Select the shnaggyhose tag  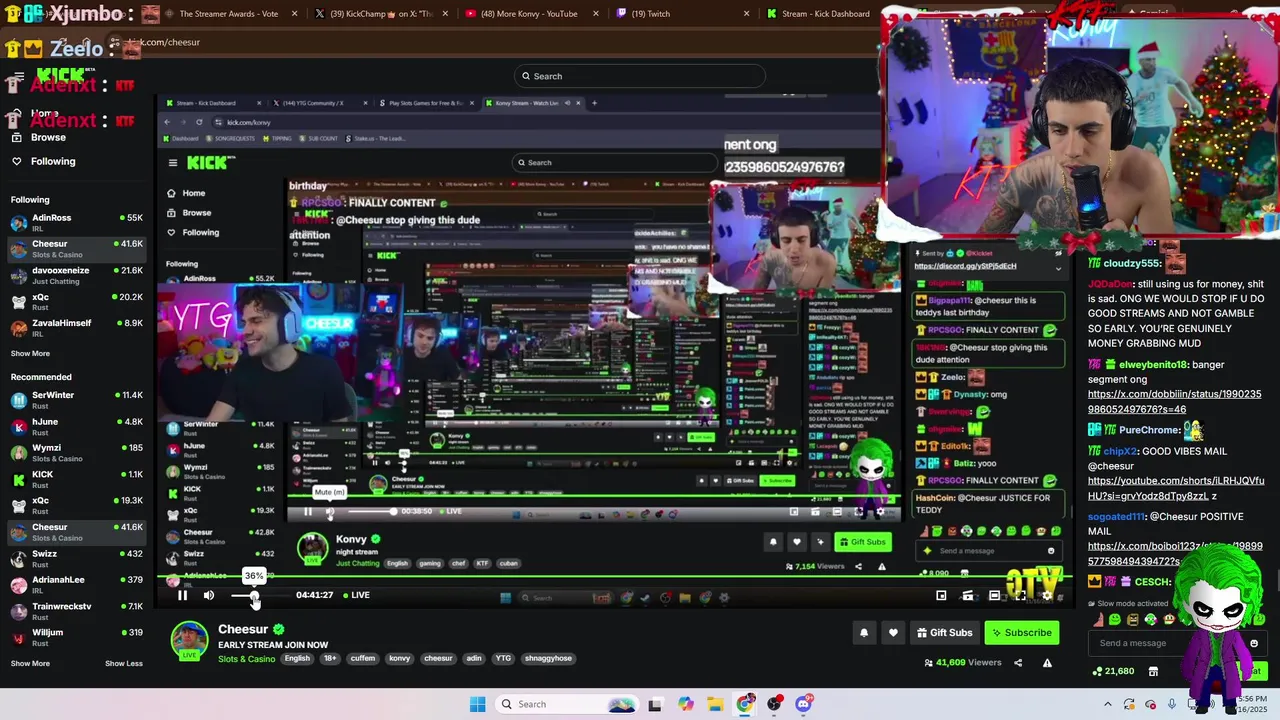(x=549, y=659)
